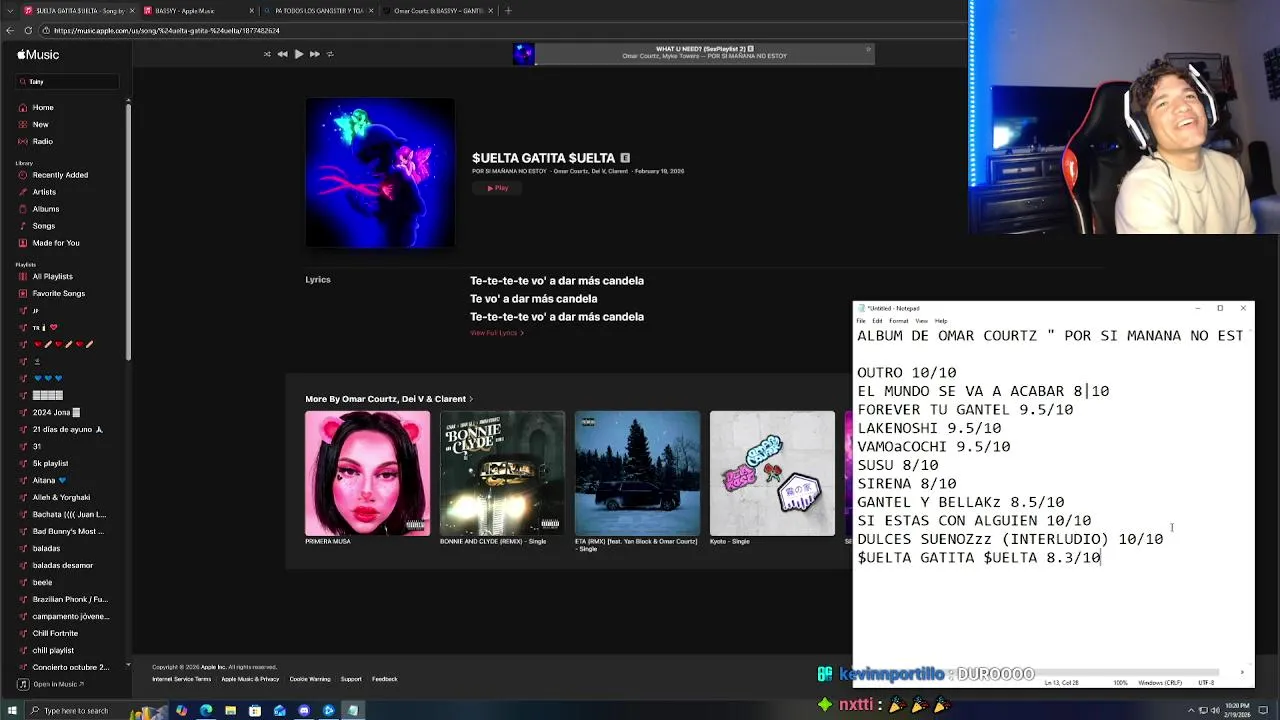This screenshot has width=1280, height=720.
Task: Open the Bad Bunny's Most playlist
Action: tap(68, 531)
